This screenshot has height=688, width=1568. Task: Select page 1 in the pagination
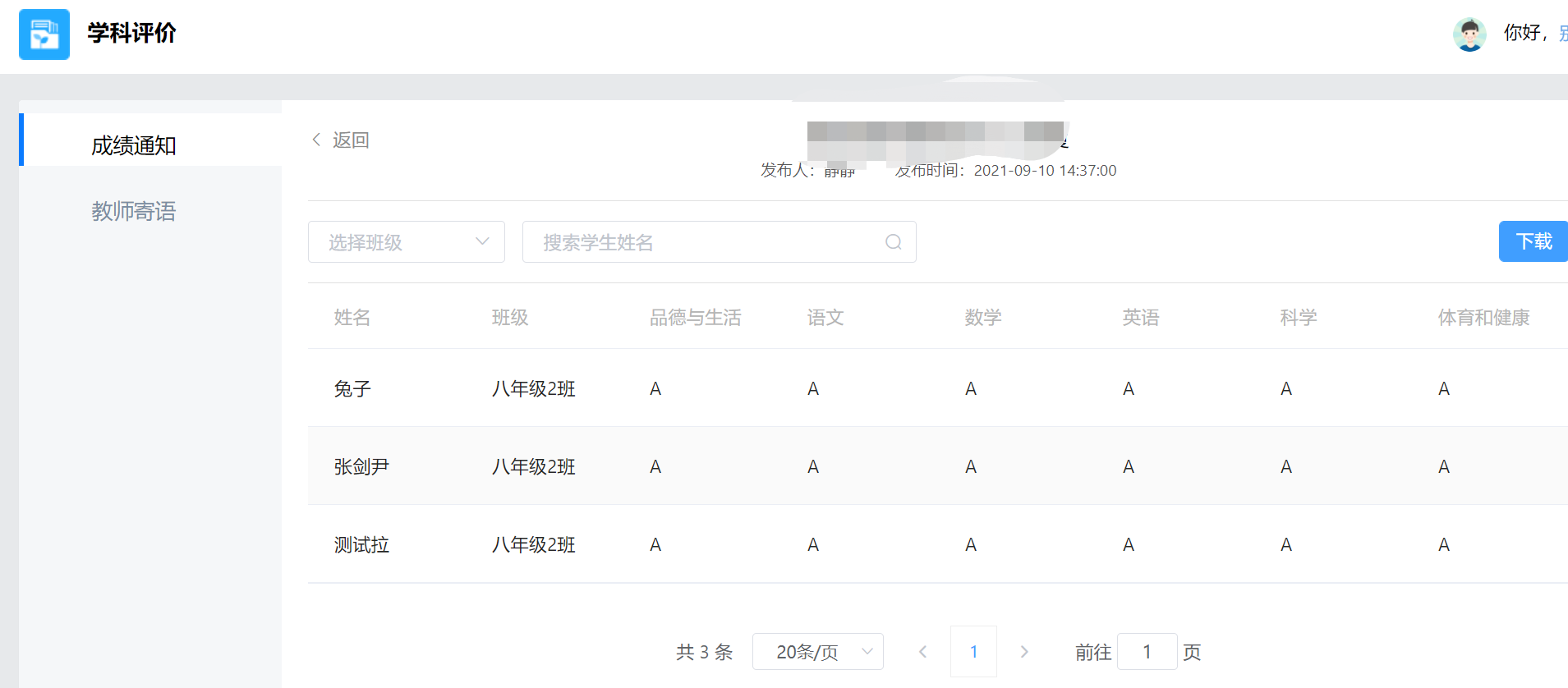(973, 652)
